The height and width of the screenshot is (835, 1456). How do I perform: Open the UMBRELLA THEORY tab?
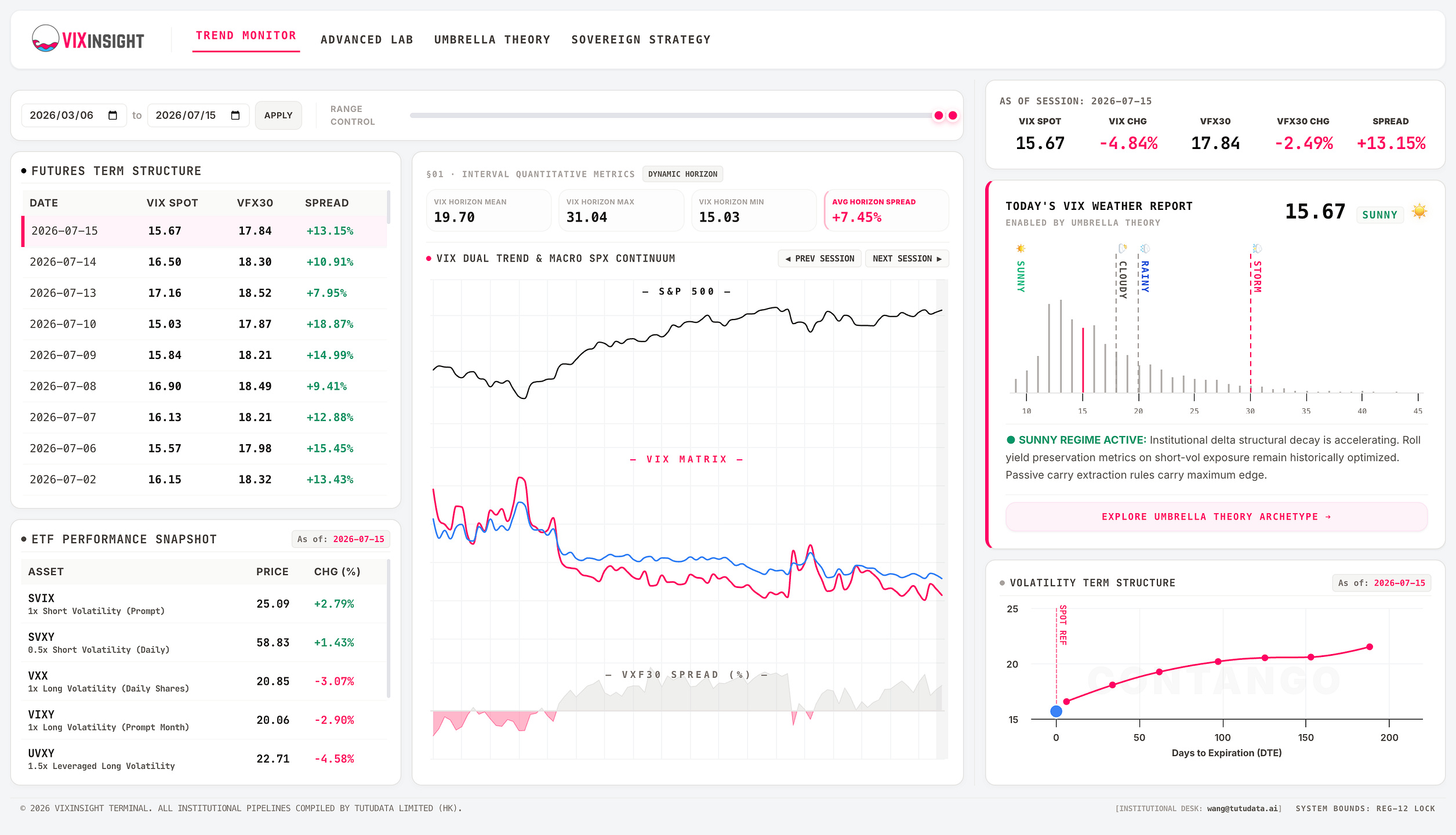492,39
